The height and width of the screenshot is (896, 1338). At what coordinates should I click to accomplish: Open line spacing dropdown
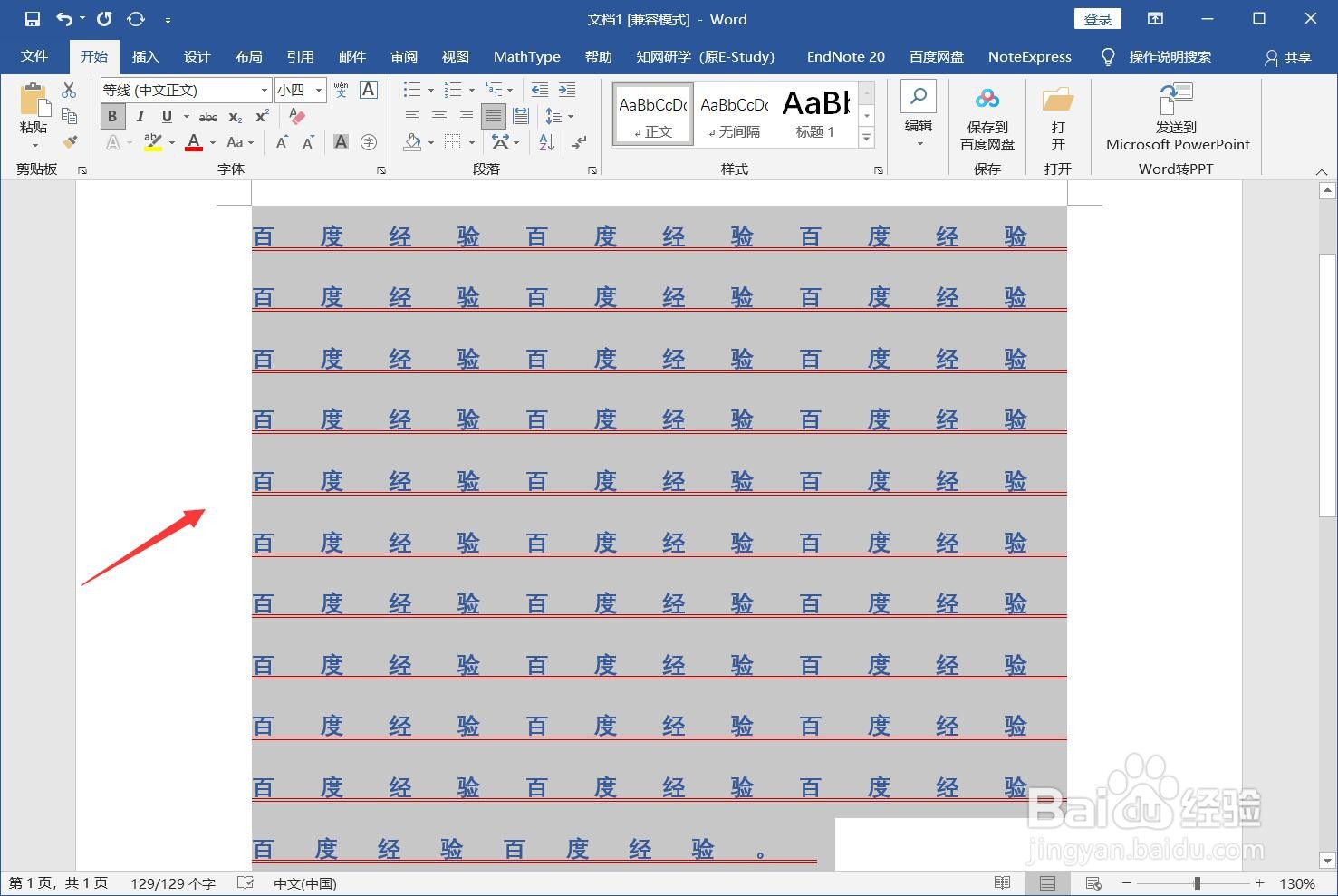point(559,116)
